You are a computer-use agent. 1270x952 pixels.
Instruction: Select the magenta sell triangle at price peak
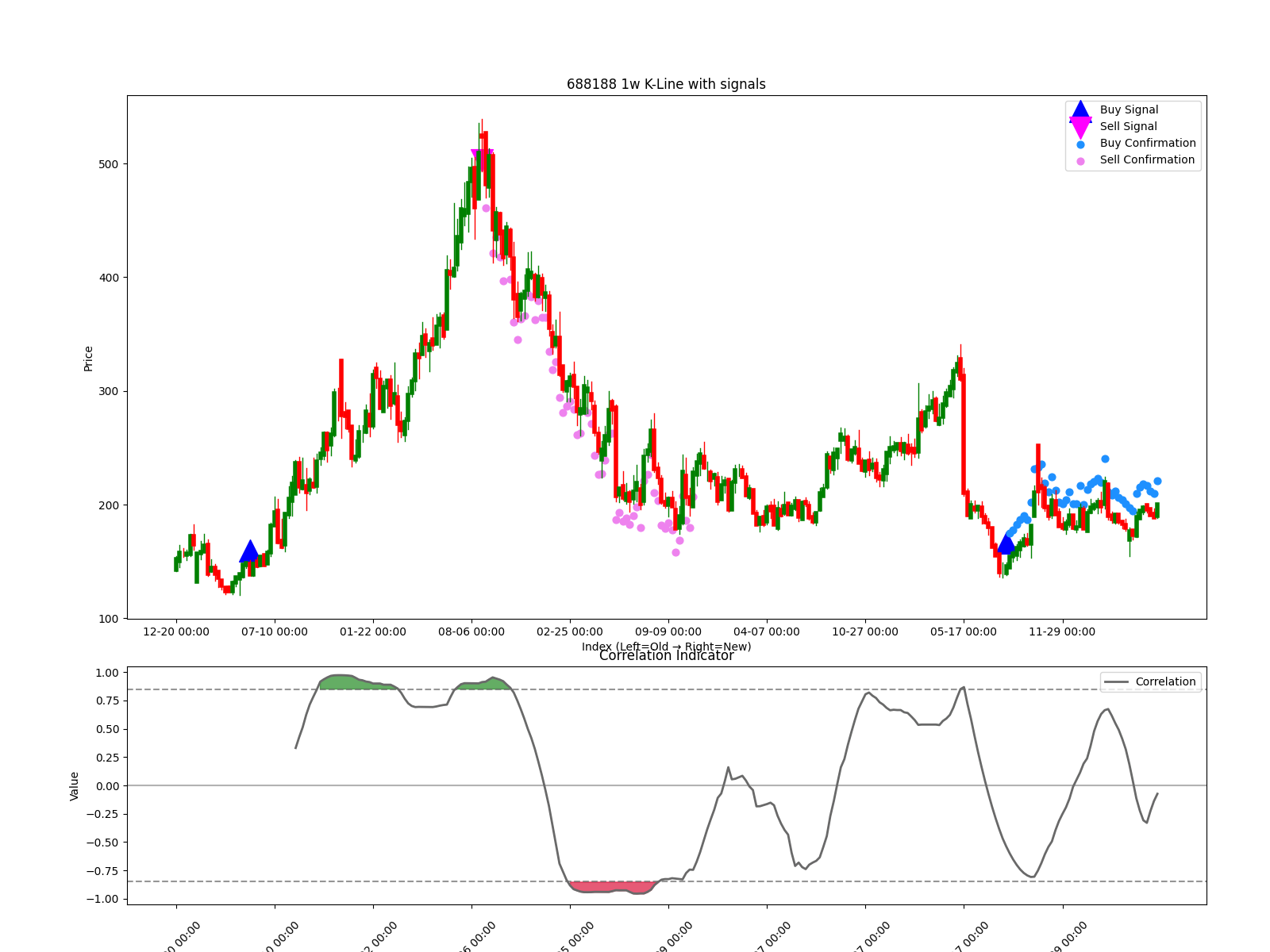(482, 159)
